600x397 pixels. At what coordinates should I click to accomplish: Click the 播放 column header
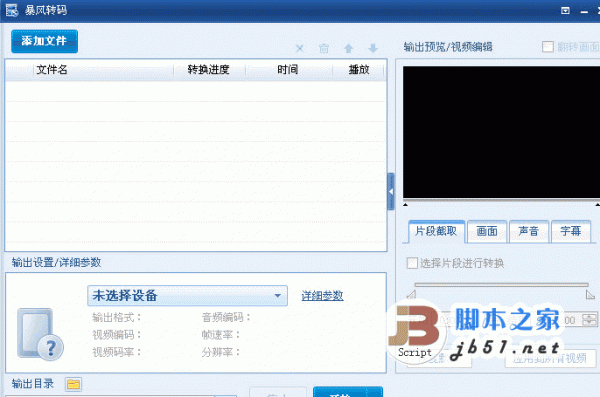point(359,70)
